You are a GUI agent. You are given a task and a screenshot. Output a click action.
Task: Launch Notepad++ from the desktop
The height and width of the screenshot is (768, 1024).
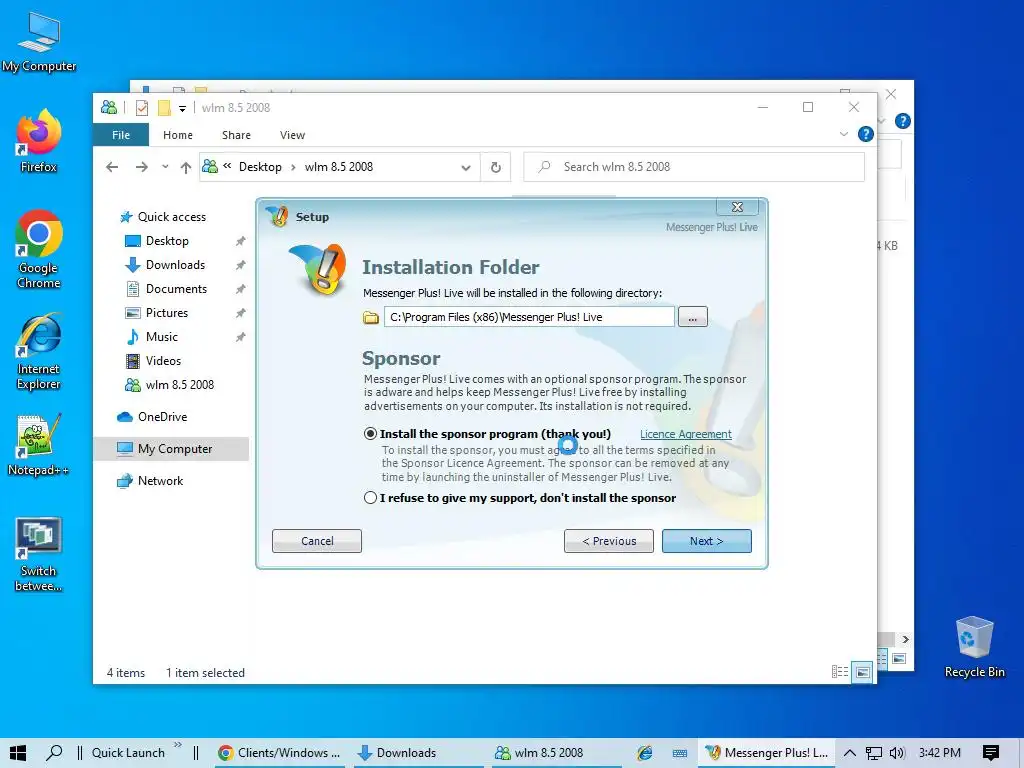39,445
